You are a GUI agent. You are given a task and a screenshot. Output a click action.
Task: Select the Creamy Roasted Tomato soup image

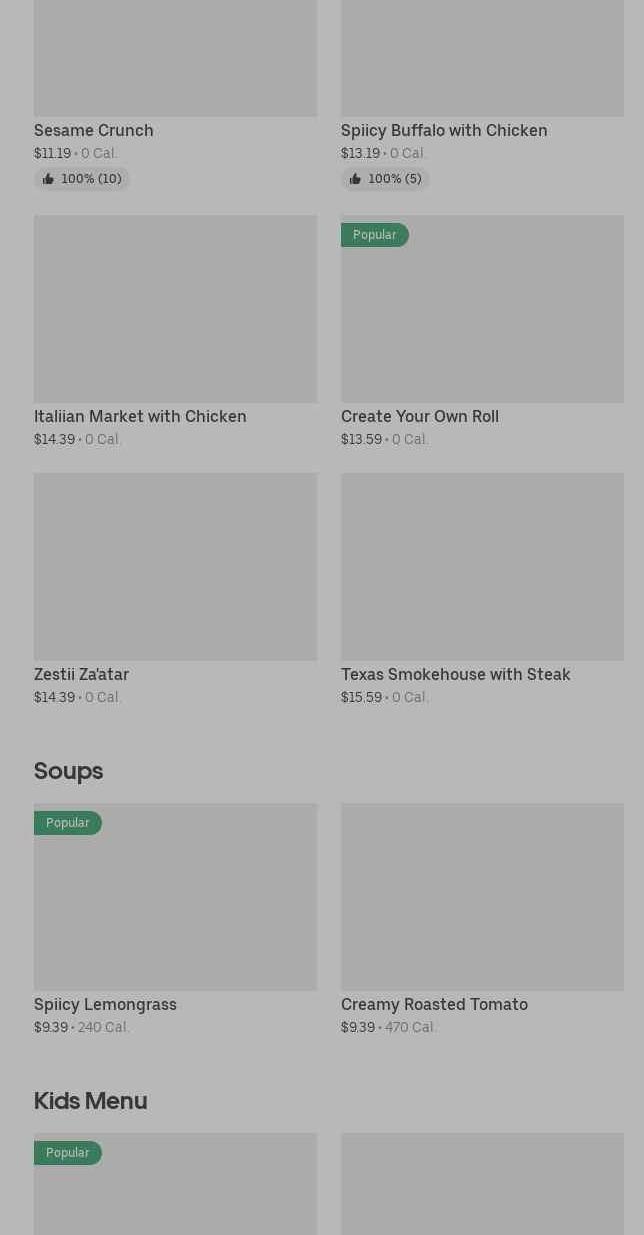coord(482,897)
